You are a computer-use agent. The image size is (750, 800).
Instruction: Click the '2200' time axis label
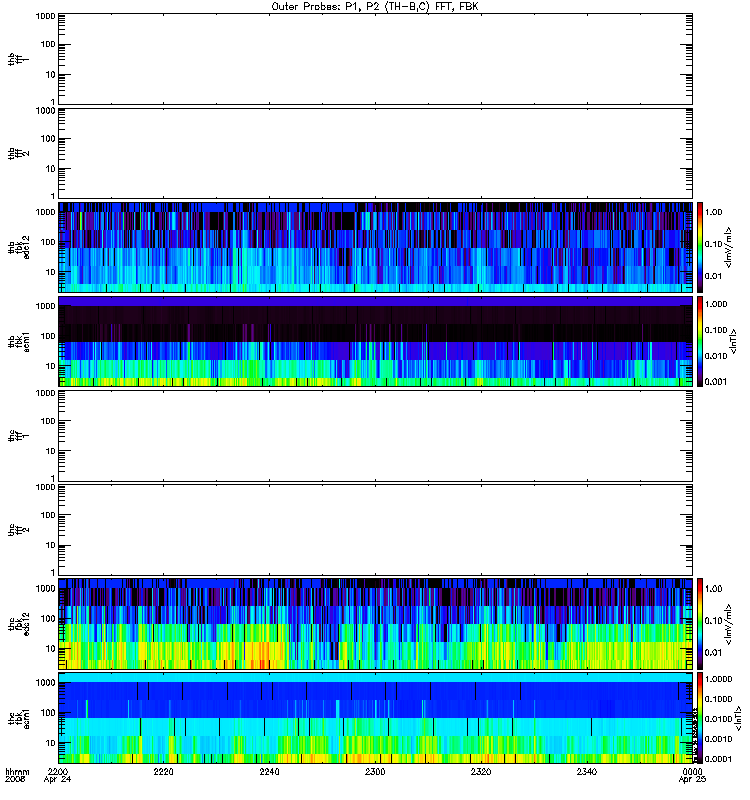coord(58,771)
